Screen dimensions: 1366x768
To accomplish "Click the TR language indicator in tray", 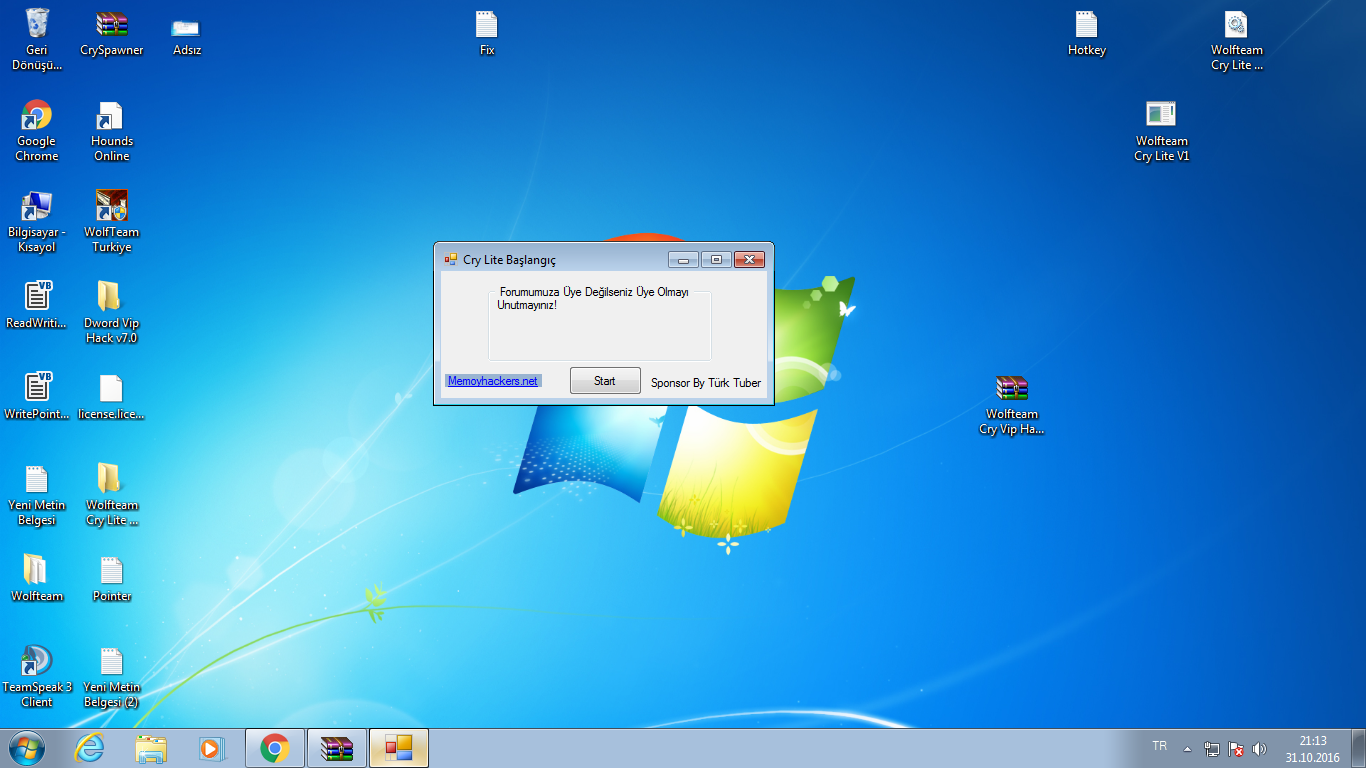I will (1160, 746).
